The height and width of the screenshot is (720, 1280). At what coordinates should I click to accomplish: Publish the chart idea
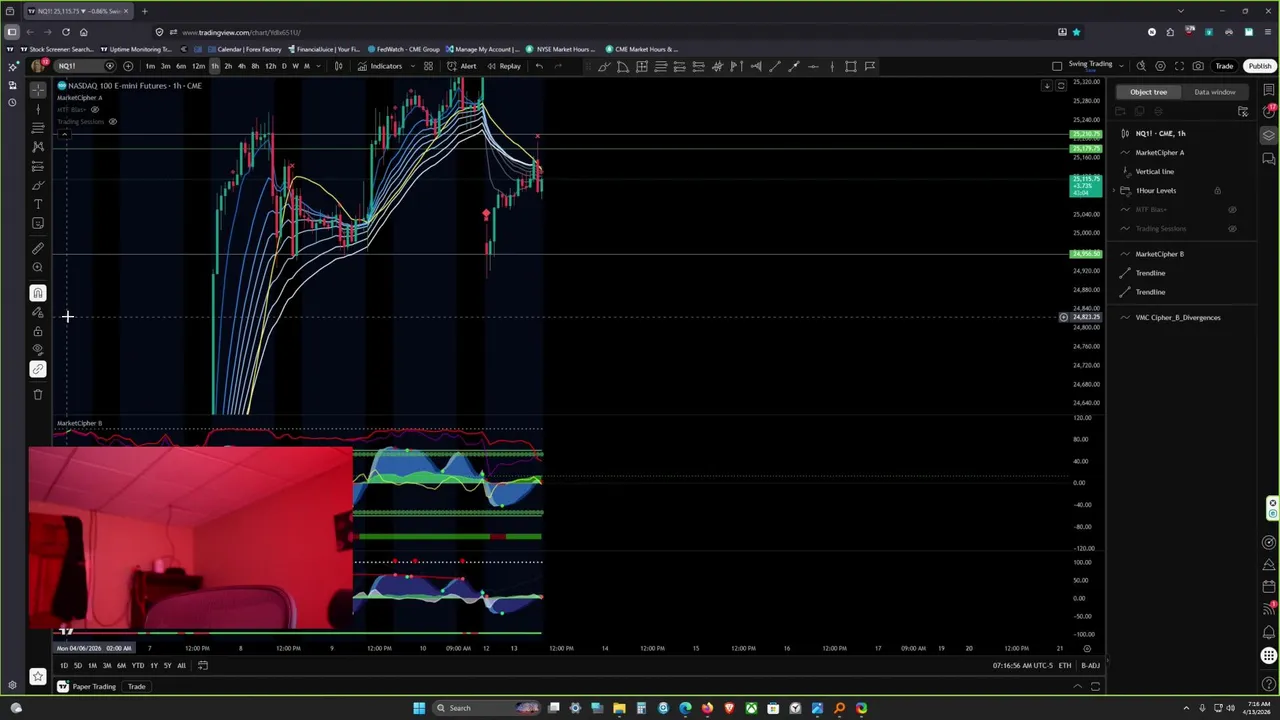[x=1259, y=66]
